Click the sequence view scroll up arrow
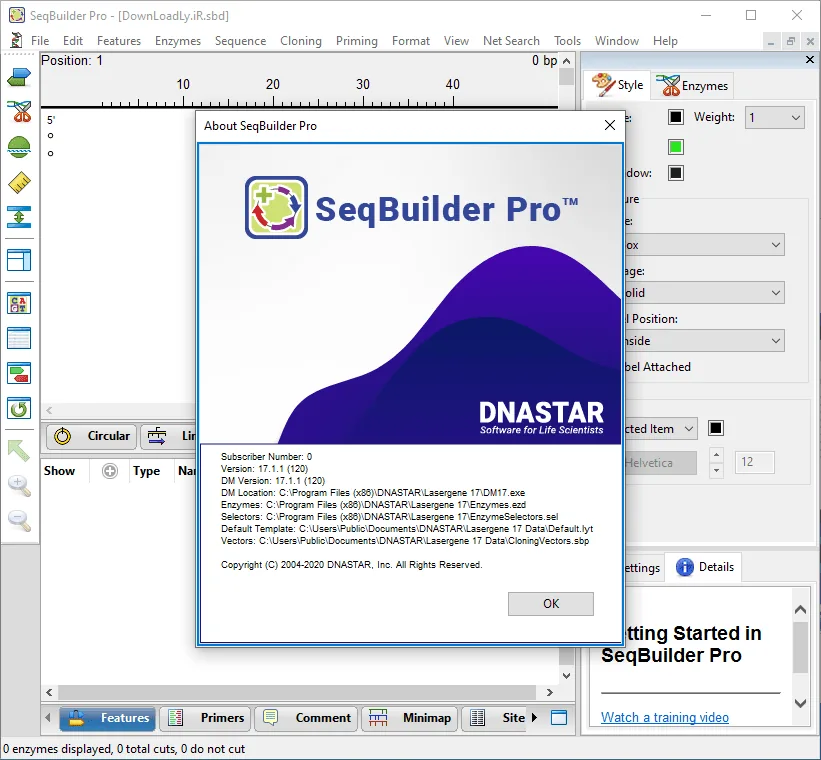The height and width of the screenshot is (760, 821). pyautogui.click(x=566, y=61)
